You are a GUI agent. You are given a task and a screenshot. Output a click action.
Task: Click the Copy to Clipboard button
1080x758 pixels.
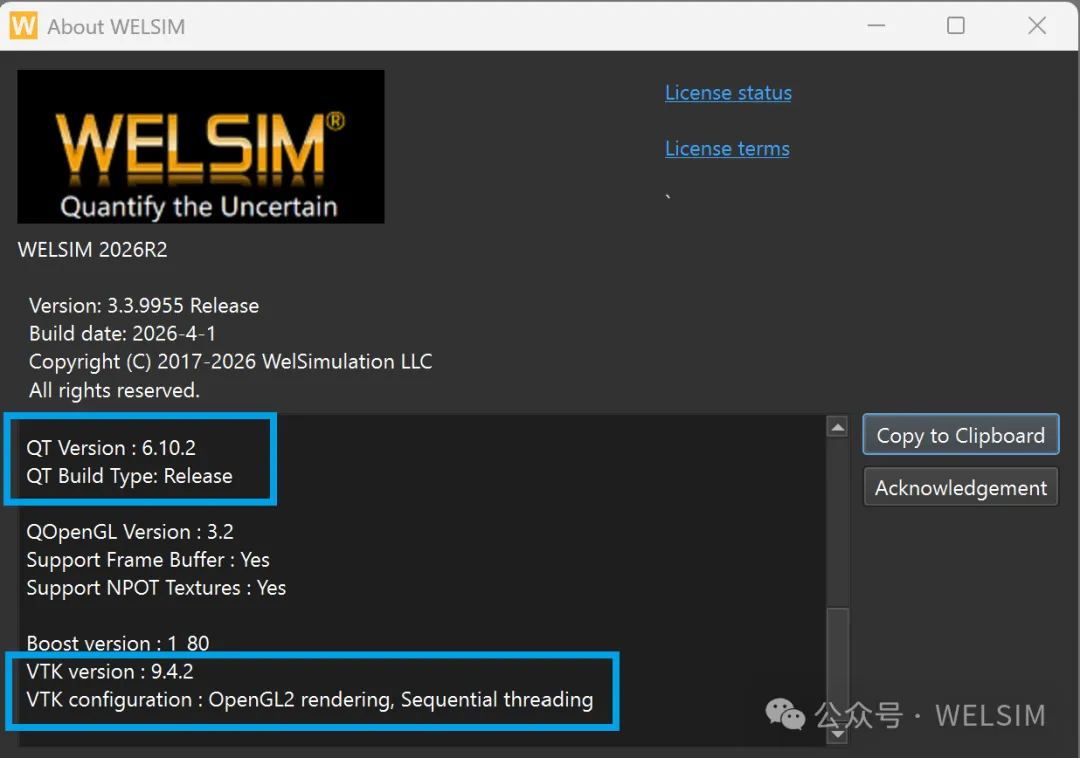click(960, 434)
